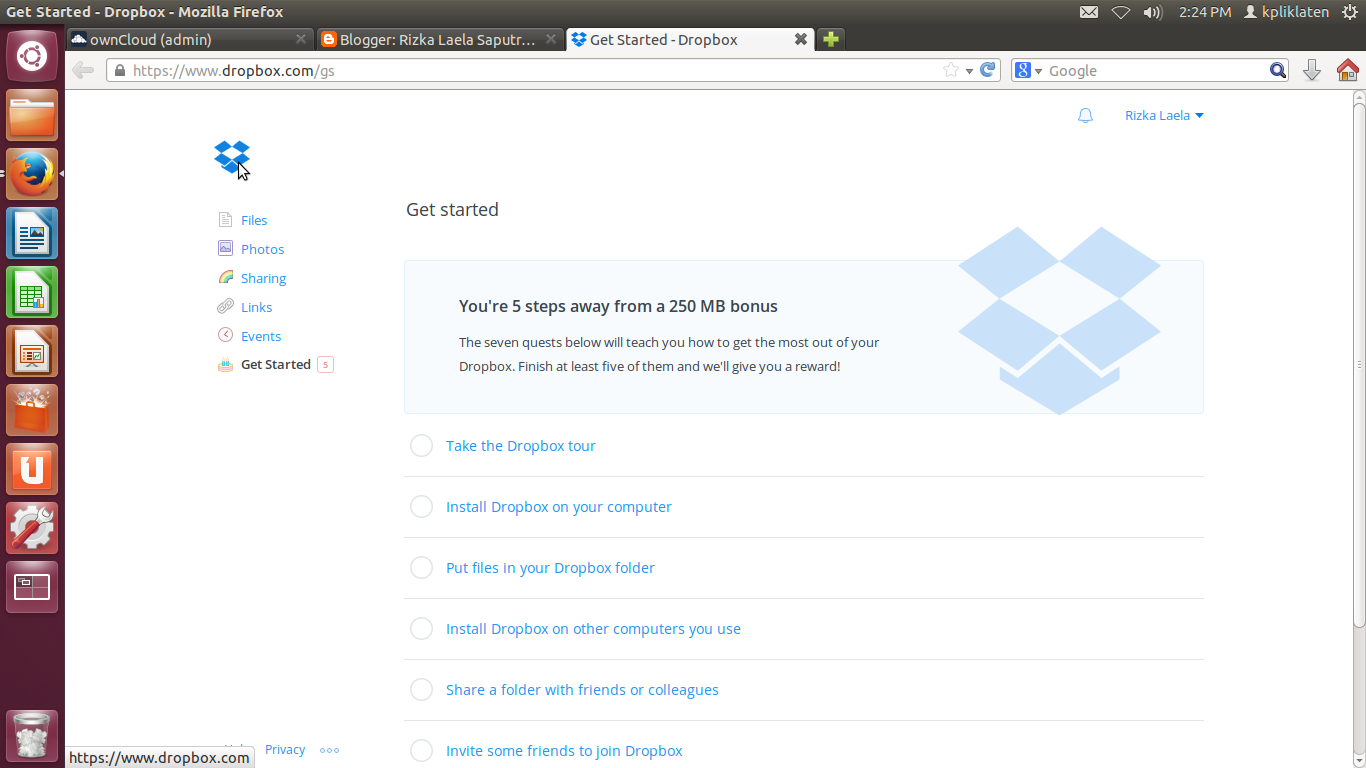Close the Get Started - Dropbox tab
Viewport: 1366px width, 768px height.
800,40
